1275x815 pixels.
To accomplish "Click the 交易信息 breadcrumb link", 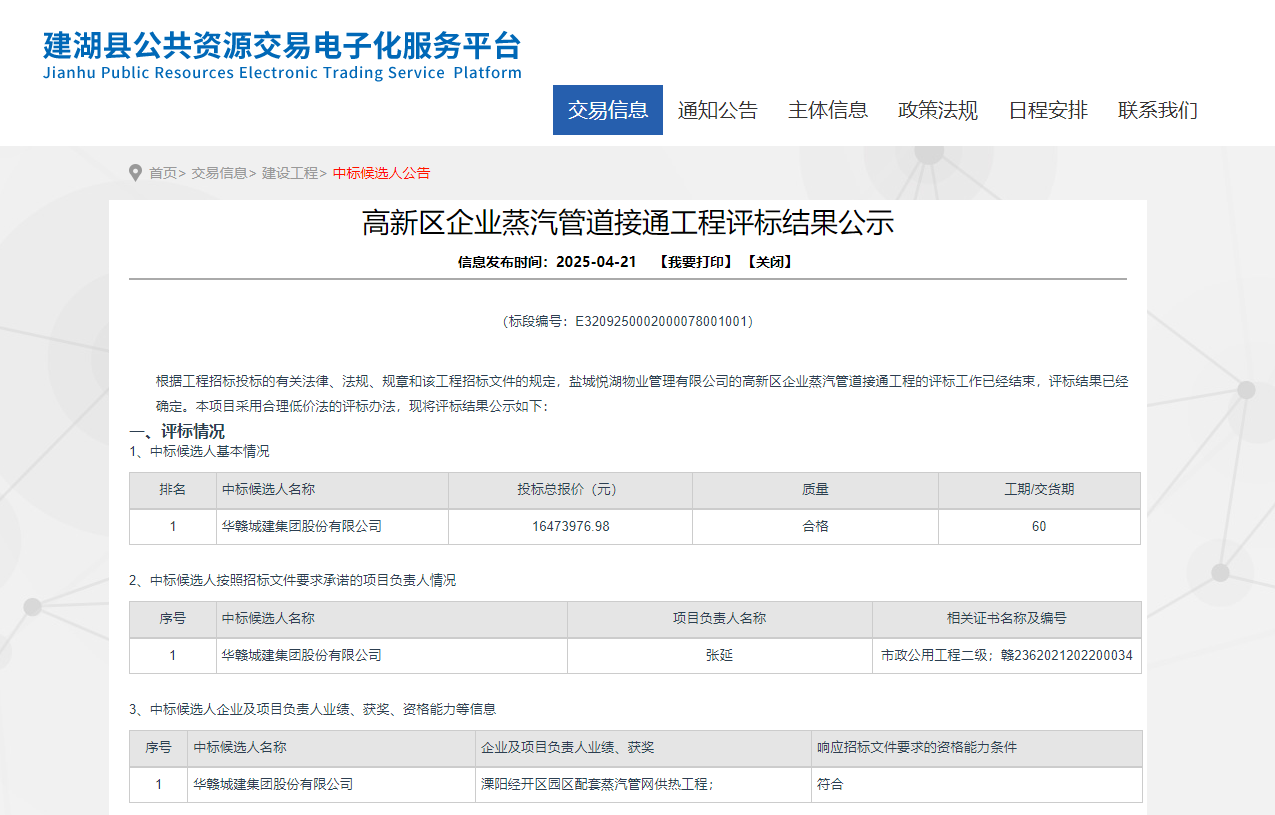I will pyautogui.click(x=219, y=173).
